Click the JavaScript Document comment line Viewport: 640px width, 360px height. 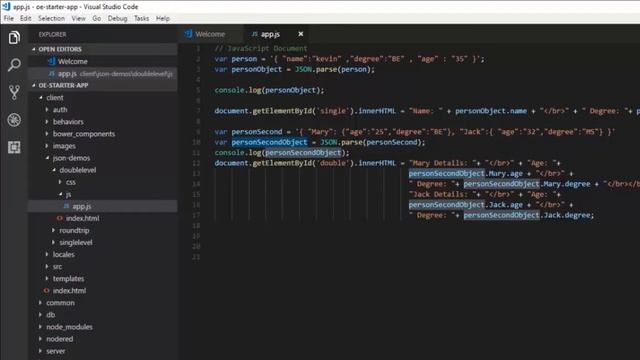pos(261,49)
